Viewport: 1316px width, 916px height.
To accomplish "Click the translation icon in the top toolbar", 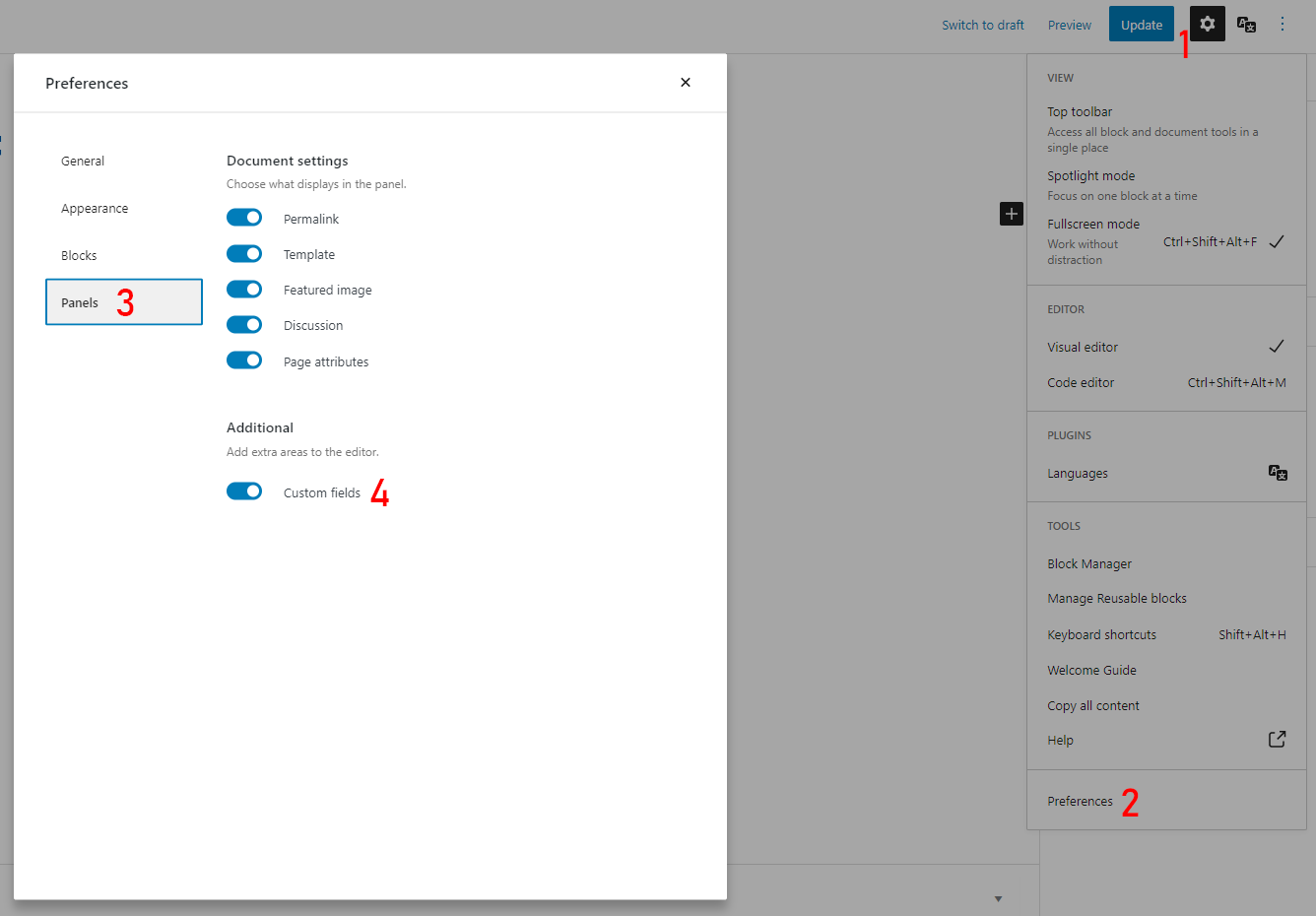I will pos(1245,24).
